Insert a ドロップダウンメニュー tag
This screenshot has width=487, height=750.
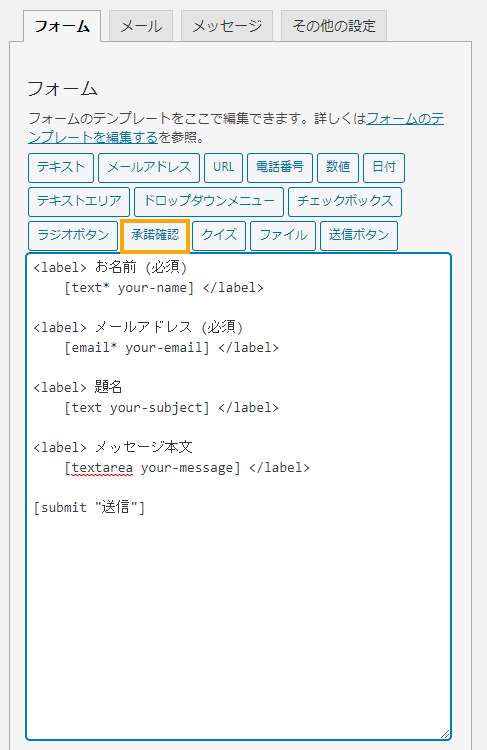click(x=209, y=202)
